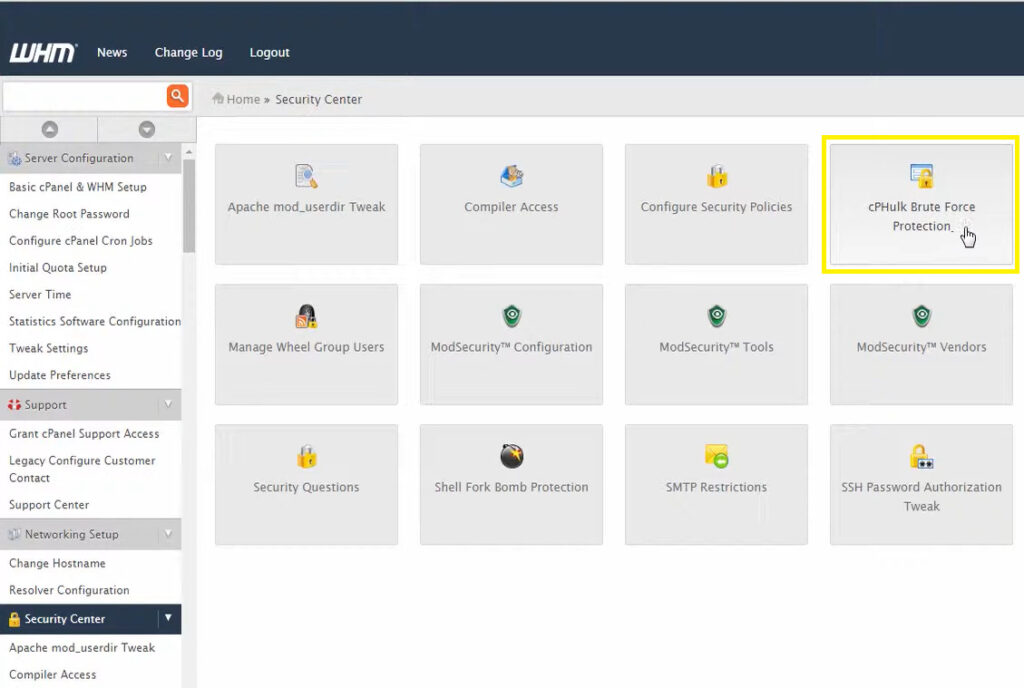Click the Configure Security Policies padlock icon
The height and width of the screenshot is (688, 1024).
tap(716, 177)
